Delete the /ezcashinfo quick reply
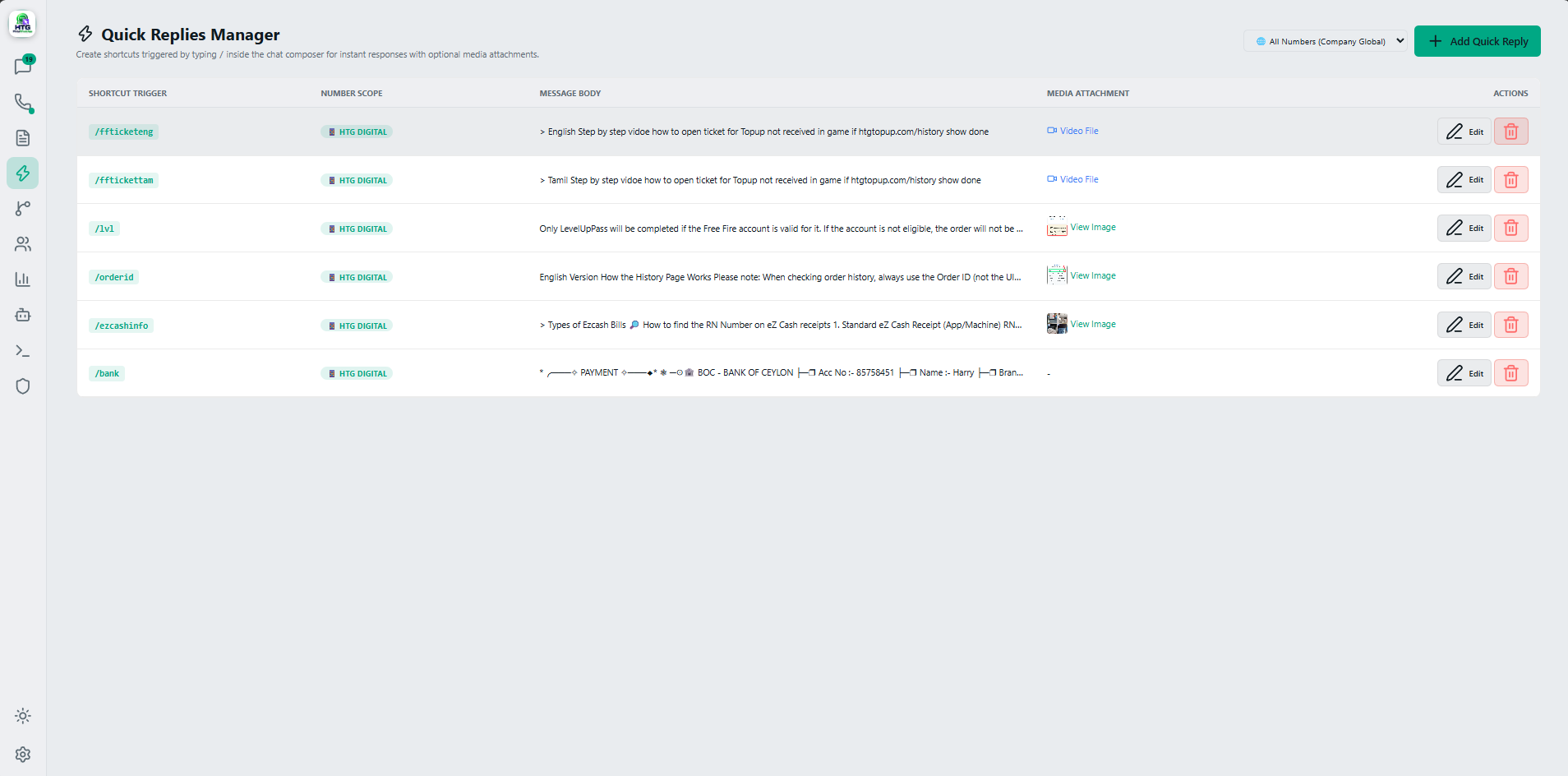Screen dimensions: 1568x776 pos(1510,325)
